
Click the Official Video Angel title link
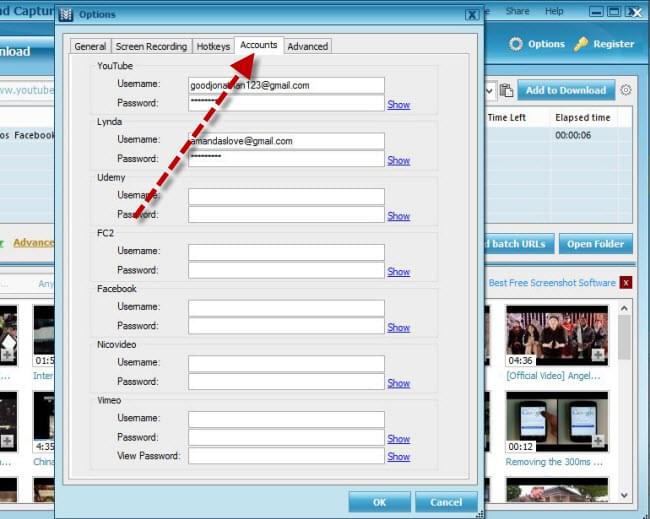pyautogui.click(x=553, y=376)
